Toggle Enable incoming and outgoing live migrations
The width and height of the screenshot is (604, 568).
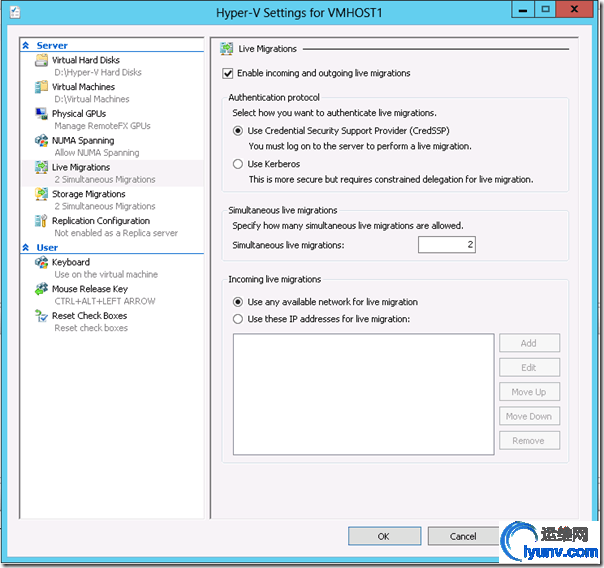pos(228,73)
